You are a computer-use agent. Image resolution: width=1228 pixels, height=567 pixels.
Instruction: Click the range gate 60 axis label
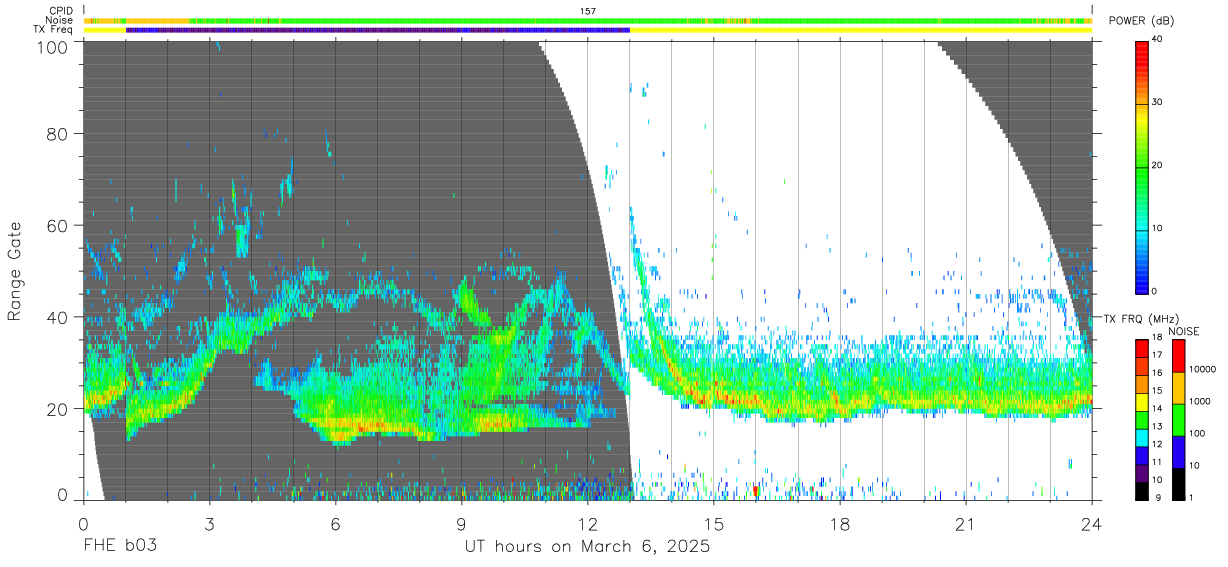[58, 226]
